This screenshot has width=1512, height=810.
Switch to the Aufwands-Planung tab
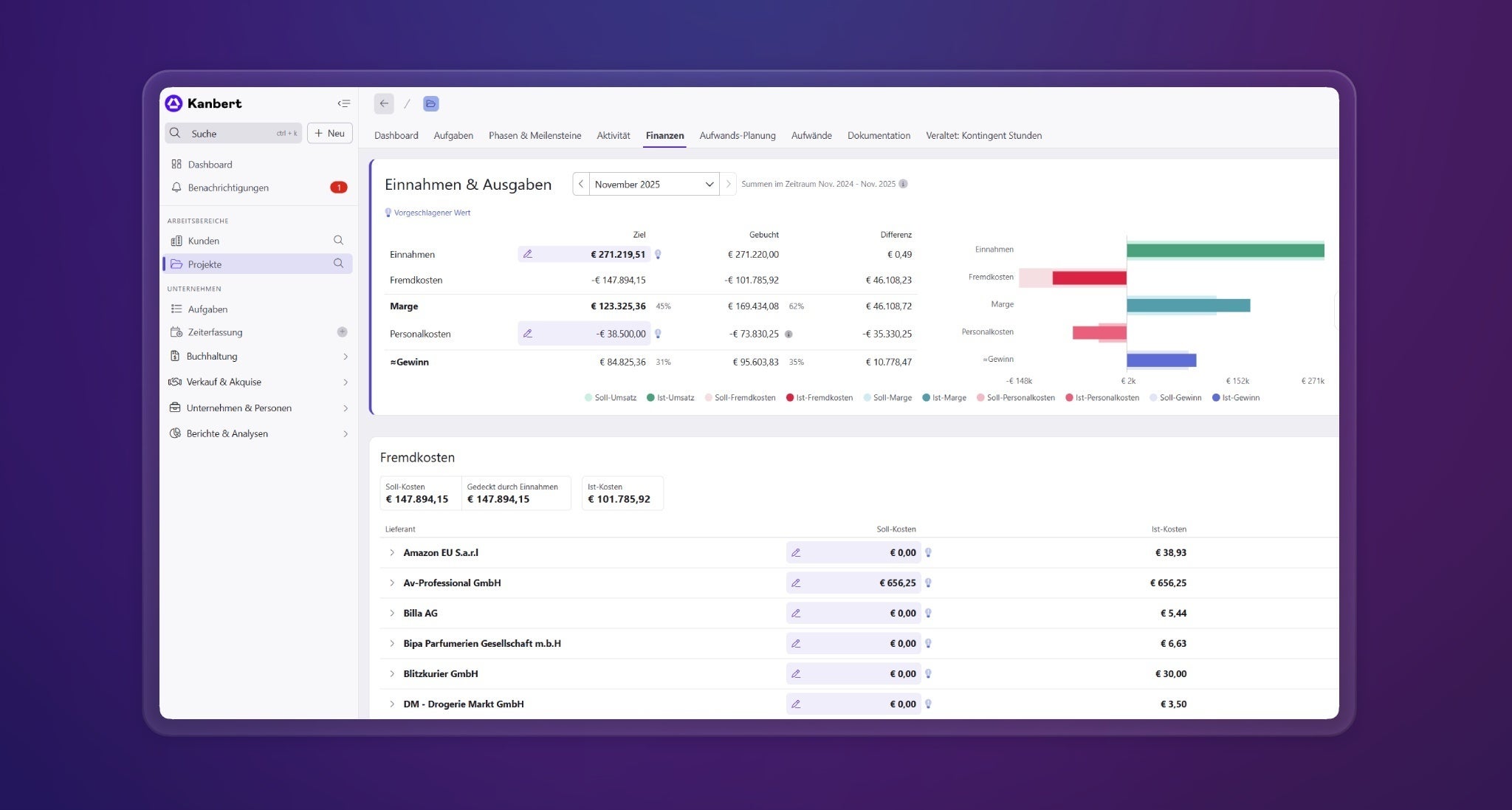click(737, 136)
